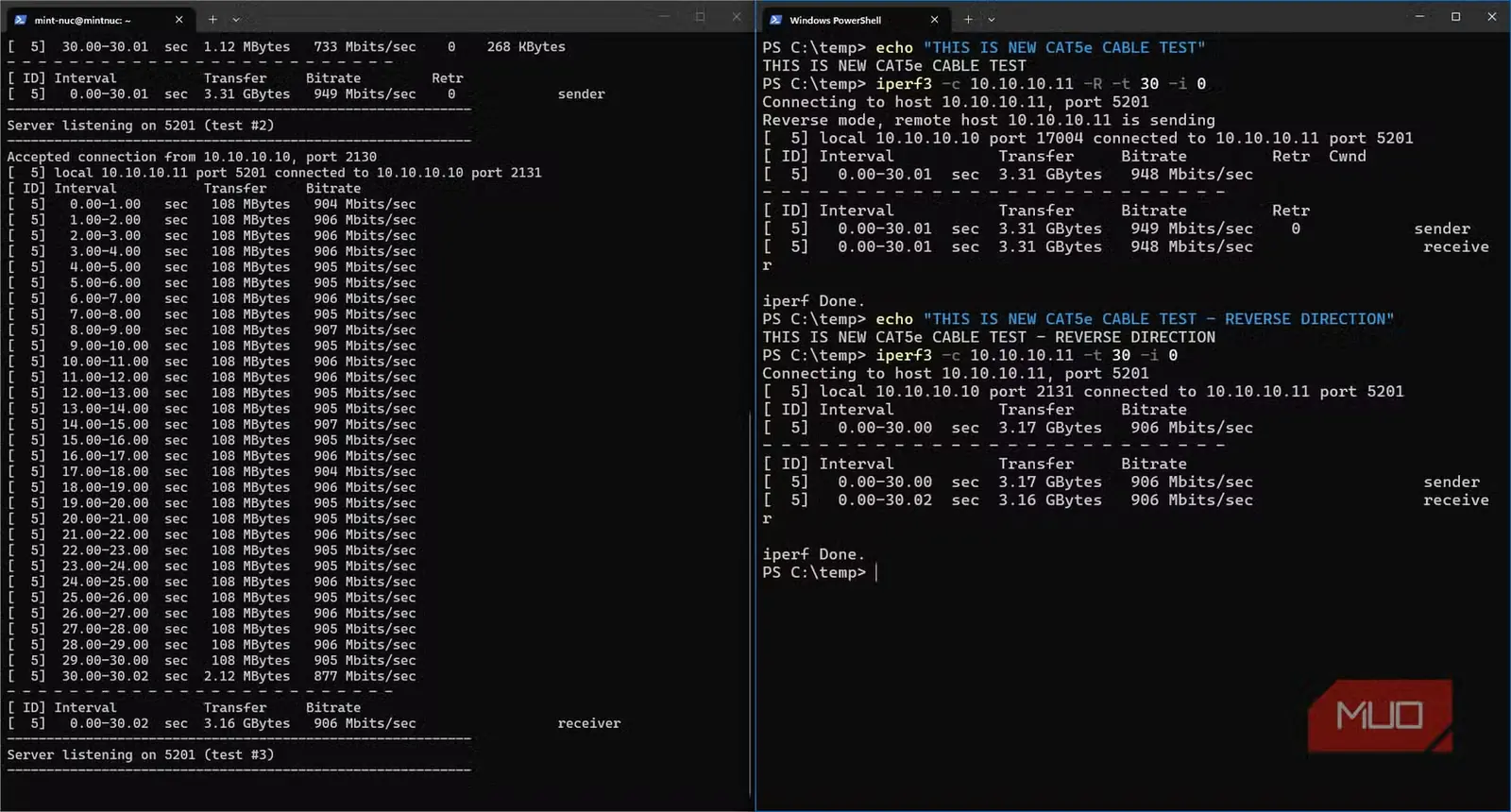Viewport: 1511px width, 812px height.
Task: Click the '2.12 MBytes' transfer value
Action: pyautogui.click(x=246, y=676)
